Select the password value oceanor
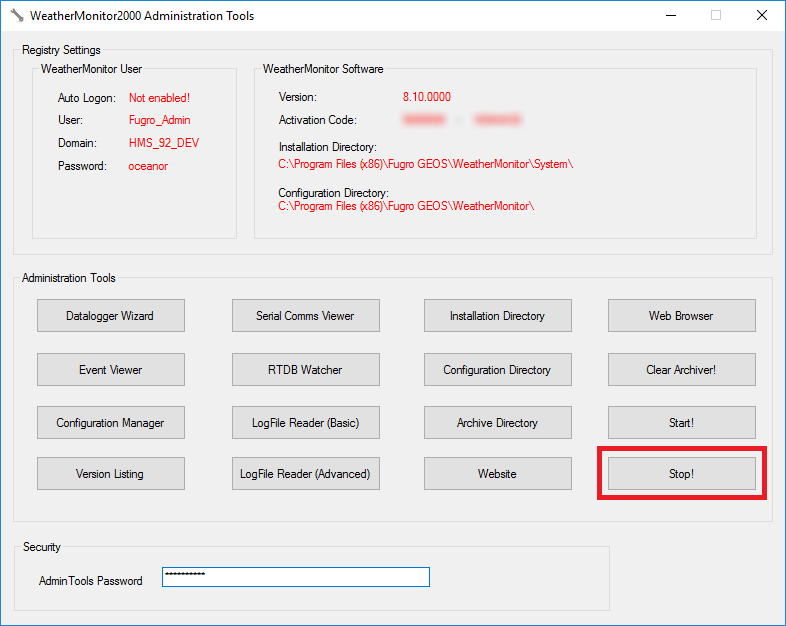 pos(148,166)
